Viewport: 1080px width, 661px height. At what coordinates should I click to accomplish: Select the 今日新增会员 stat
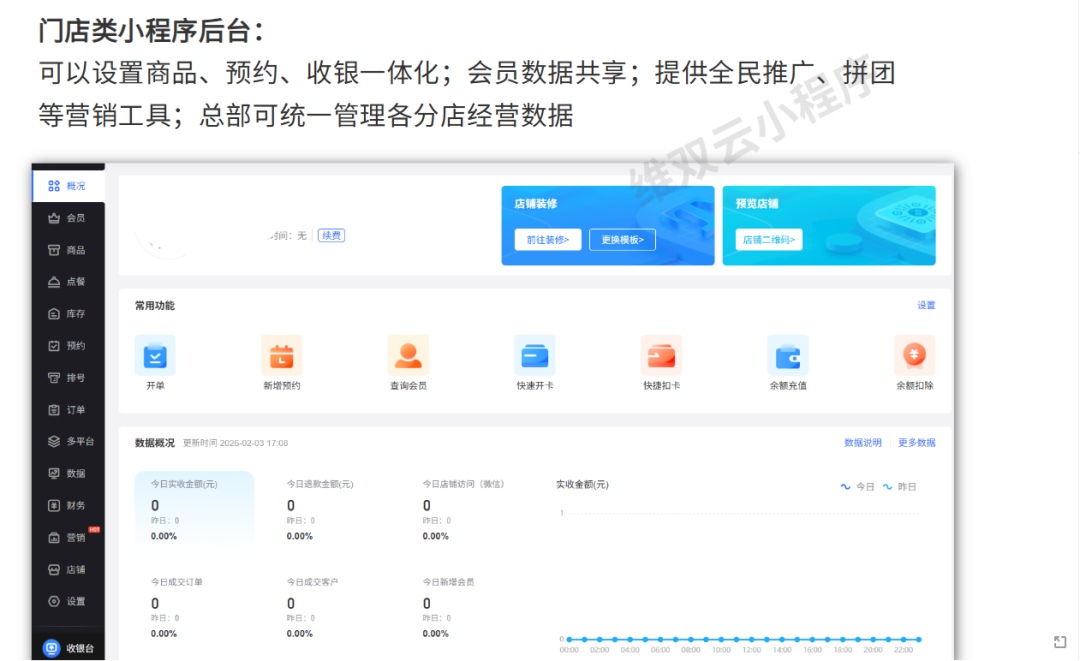pos(448,607)
